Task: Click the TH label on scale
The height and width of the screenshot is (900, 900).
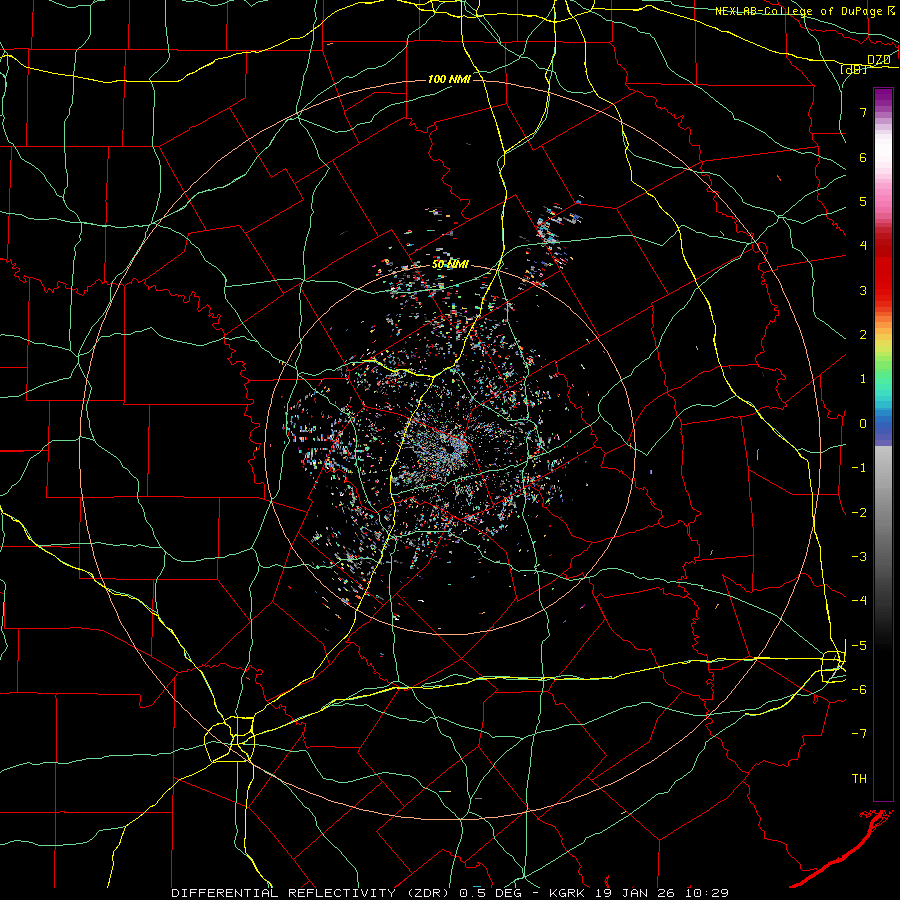Action: pos(859,779)
